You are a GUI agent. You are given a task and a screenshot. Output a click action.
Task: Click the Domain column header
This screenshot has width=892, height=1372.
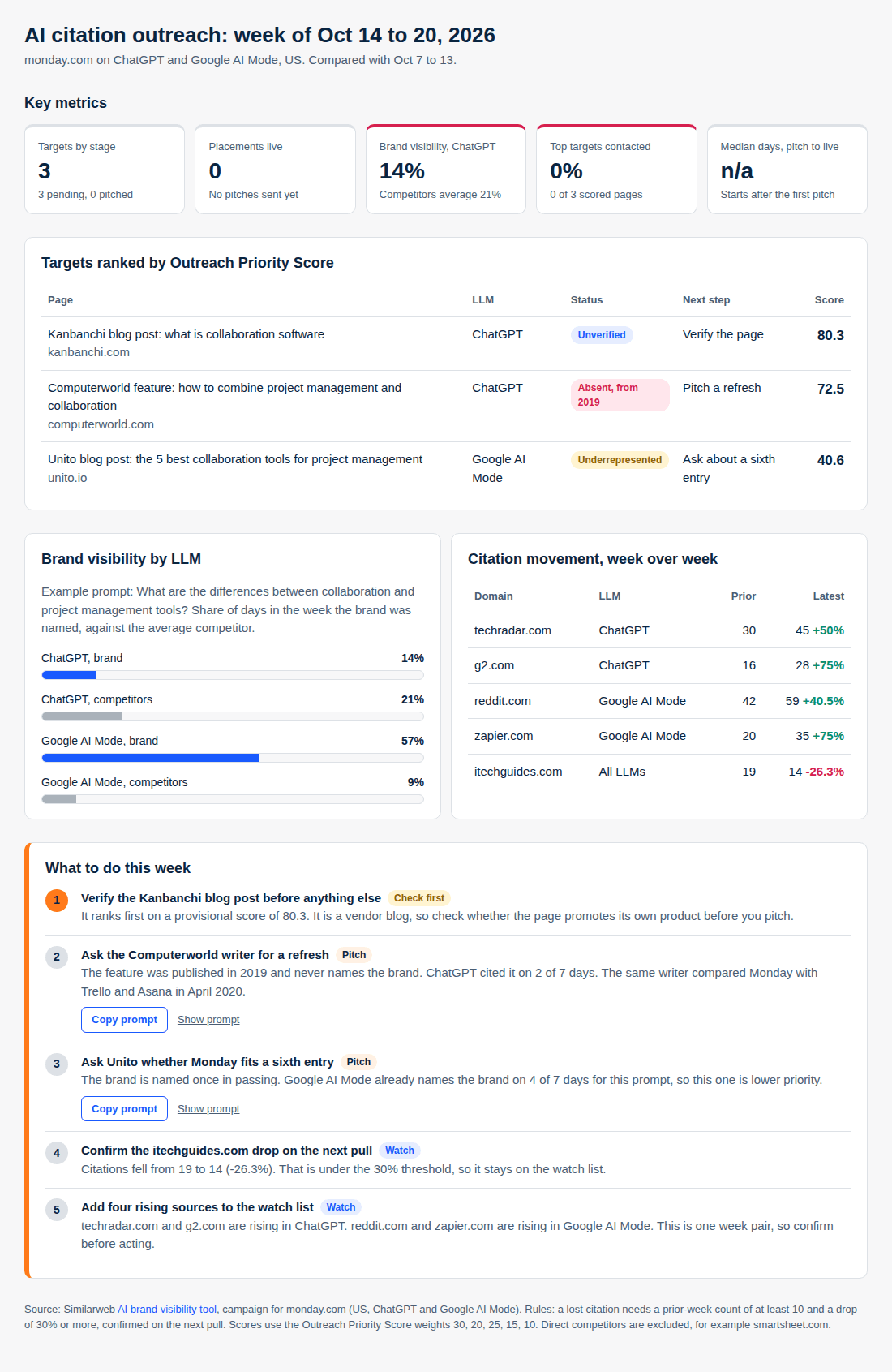[x=493, y=596]
